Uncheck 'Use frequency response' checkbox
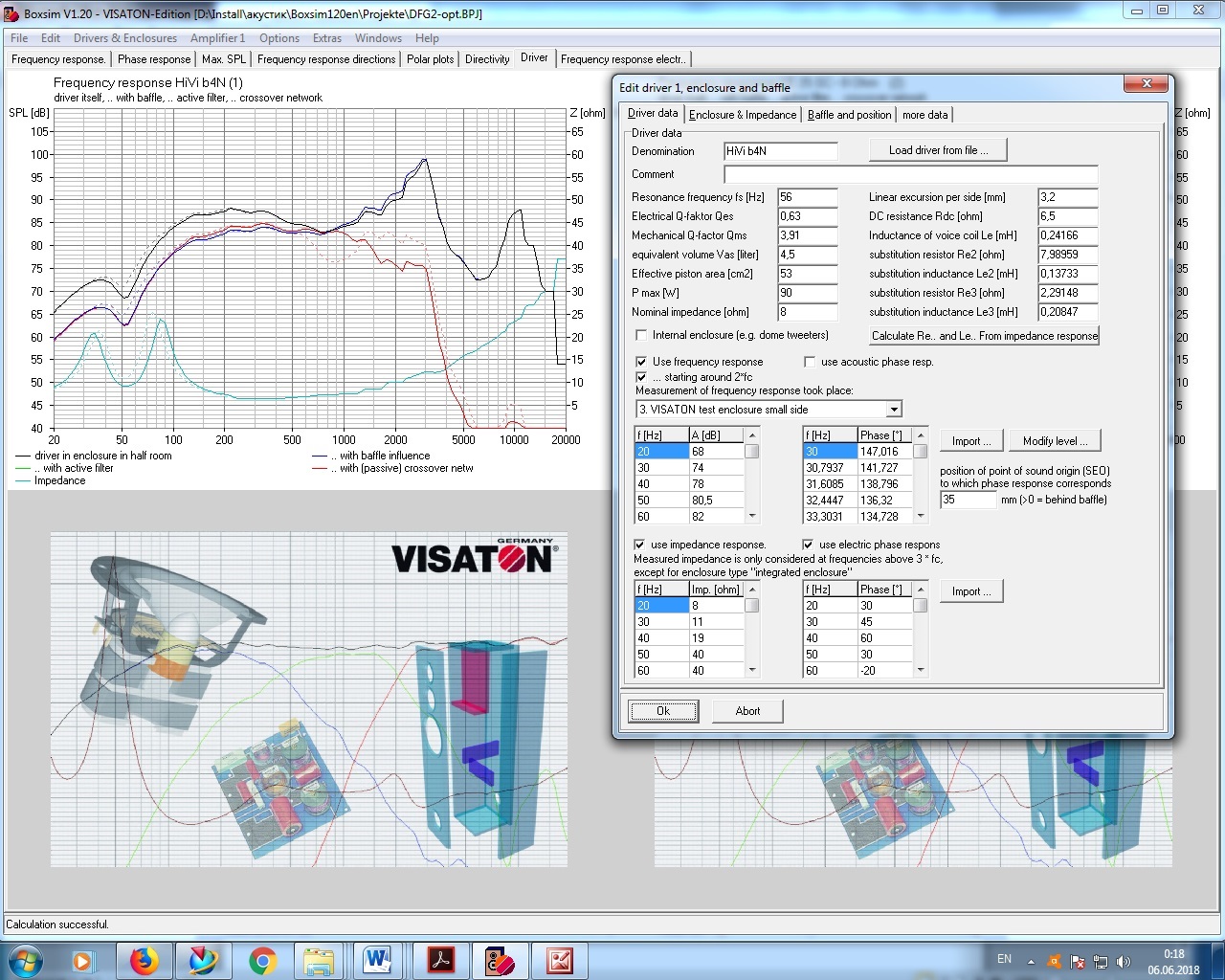Viewport: 1225px width, 980px height. (641, 362)
